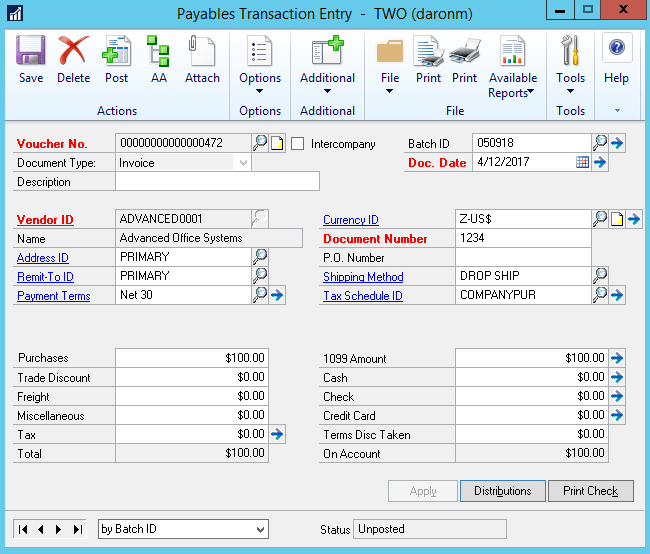
Task: Post the transaction using Post icon
Action: 116,51
